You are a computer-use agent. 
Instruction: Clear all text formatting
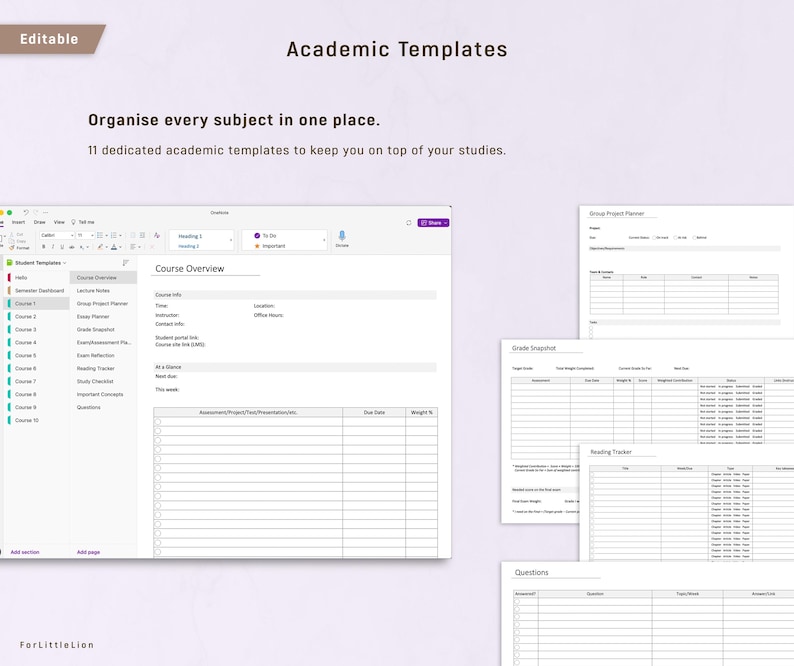(157, 236)
